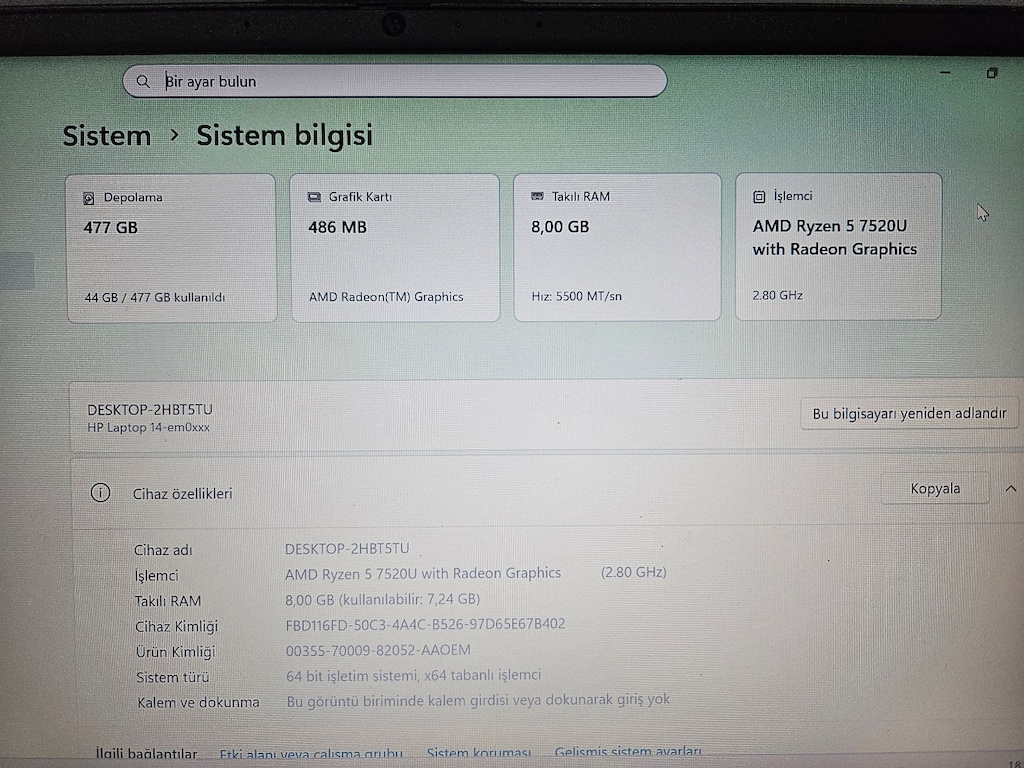Select the İşlemci row value text
Viewport: 1024px width, 768px height.
[423, 573]
